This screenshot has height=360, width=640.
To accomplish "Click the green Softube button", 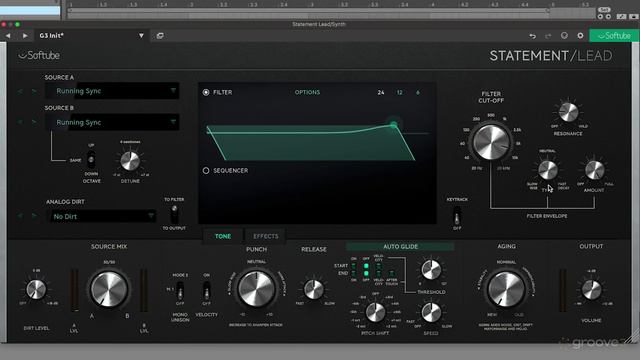I will tap(614, 36).
